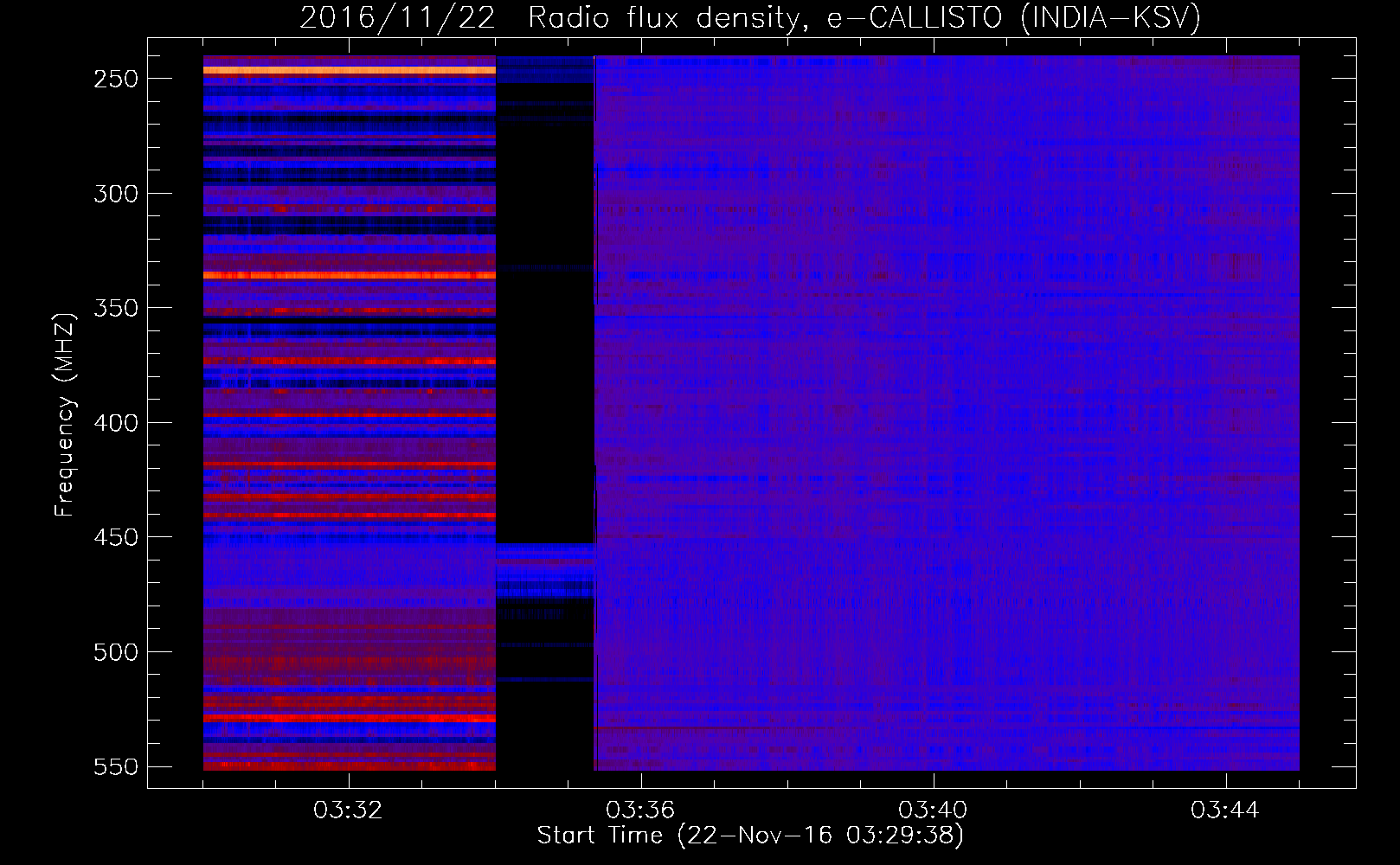Select the 500 frequency tick label
Viewport: 1400px width, 865px height.
tap(116, 652)
